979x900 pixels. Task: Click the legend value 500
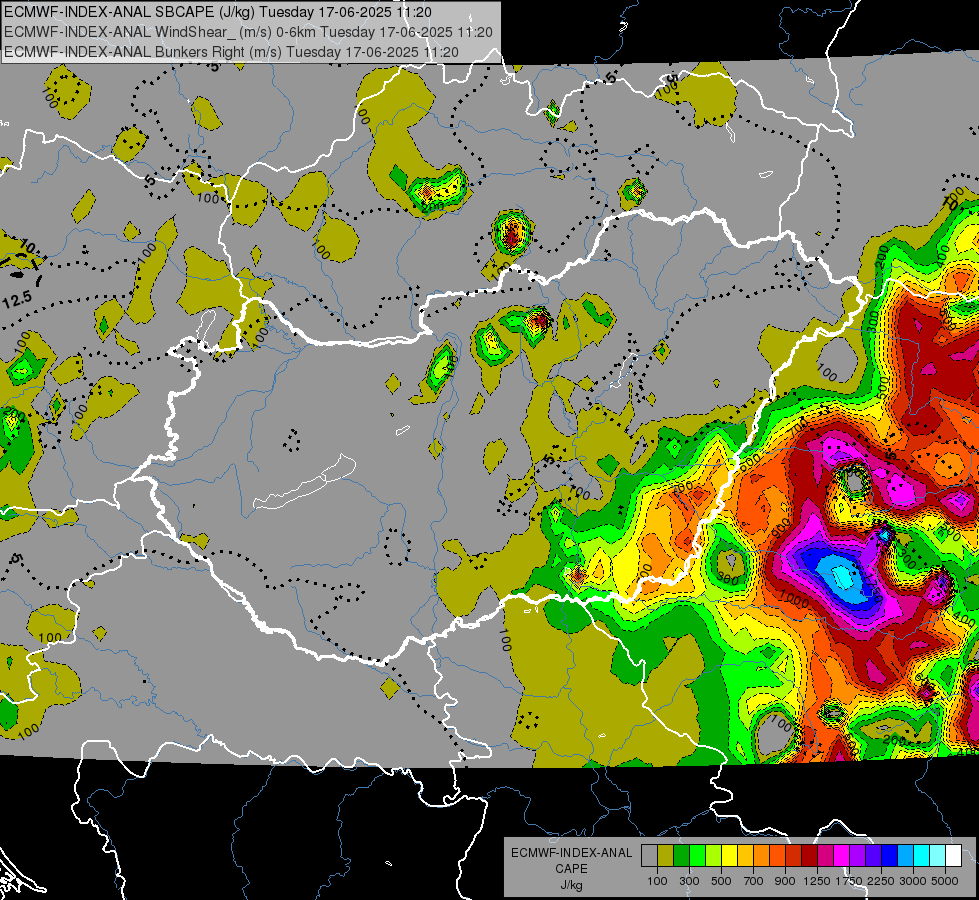tap(721, 881)
